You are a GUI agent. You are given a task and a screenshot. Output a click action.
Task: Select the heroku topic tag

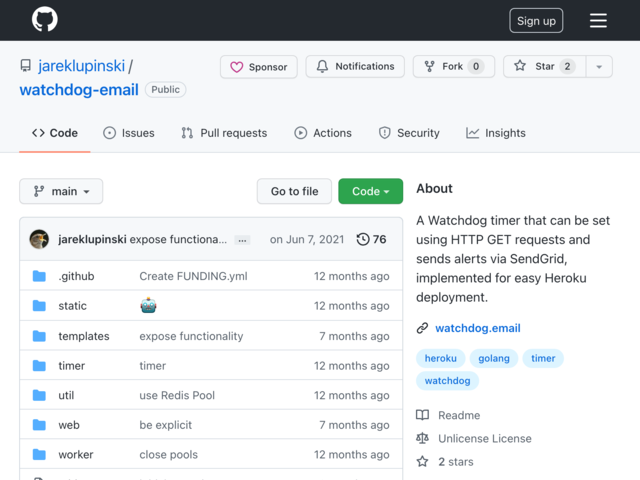440,358
